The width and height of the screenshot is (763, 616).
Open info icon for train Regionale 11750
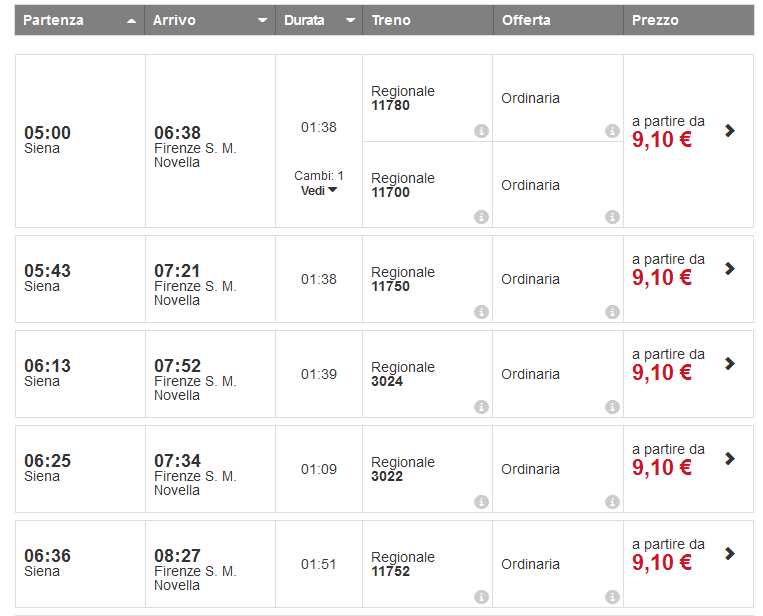[481, 312]
